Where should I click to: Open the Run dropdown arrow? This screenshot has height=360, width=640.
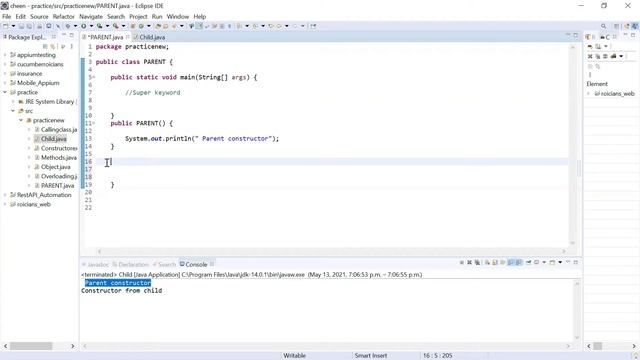point(91,26)
